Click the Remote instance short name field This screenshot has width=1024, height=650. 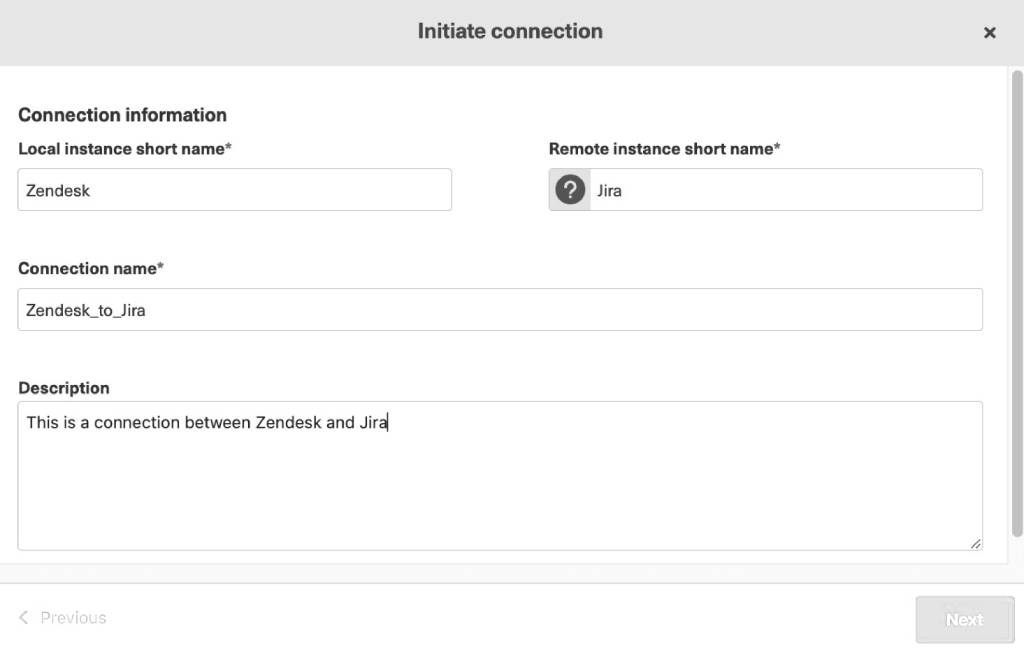[x=786, y=189]
